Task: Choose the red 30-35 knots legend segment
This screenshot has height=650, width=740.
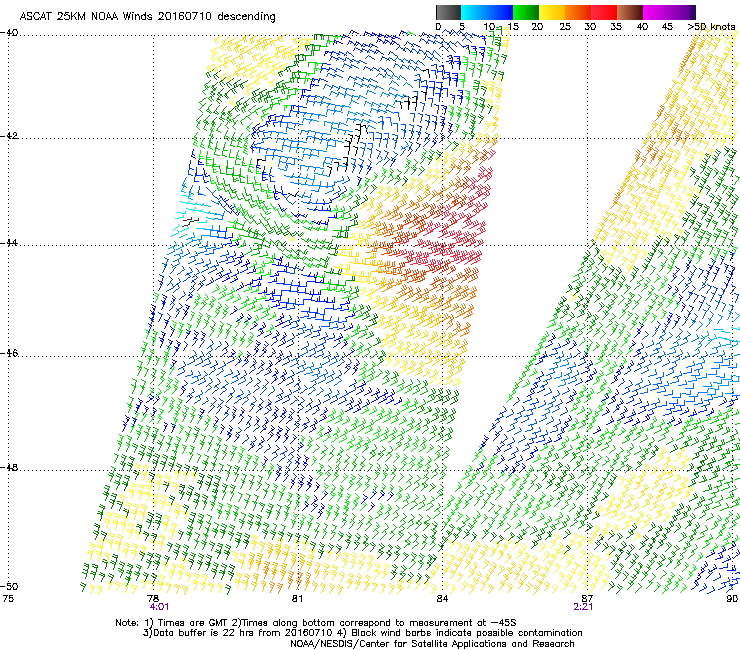Action: [604, 12]
